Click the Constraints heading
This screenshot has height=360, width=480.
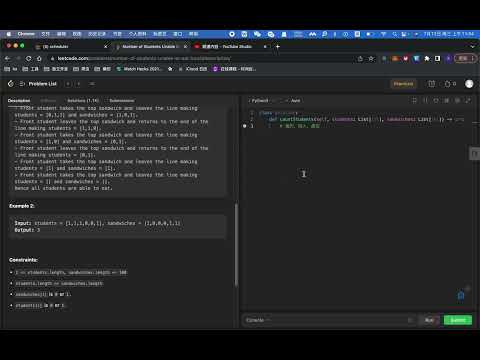23,260
